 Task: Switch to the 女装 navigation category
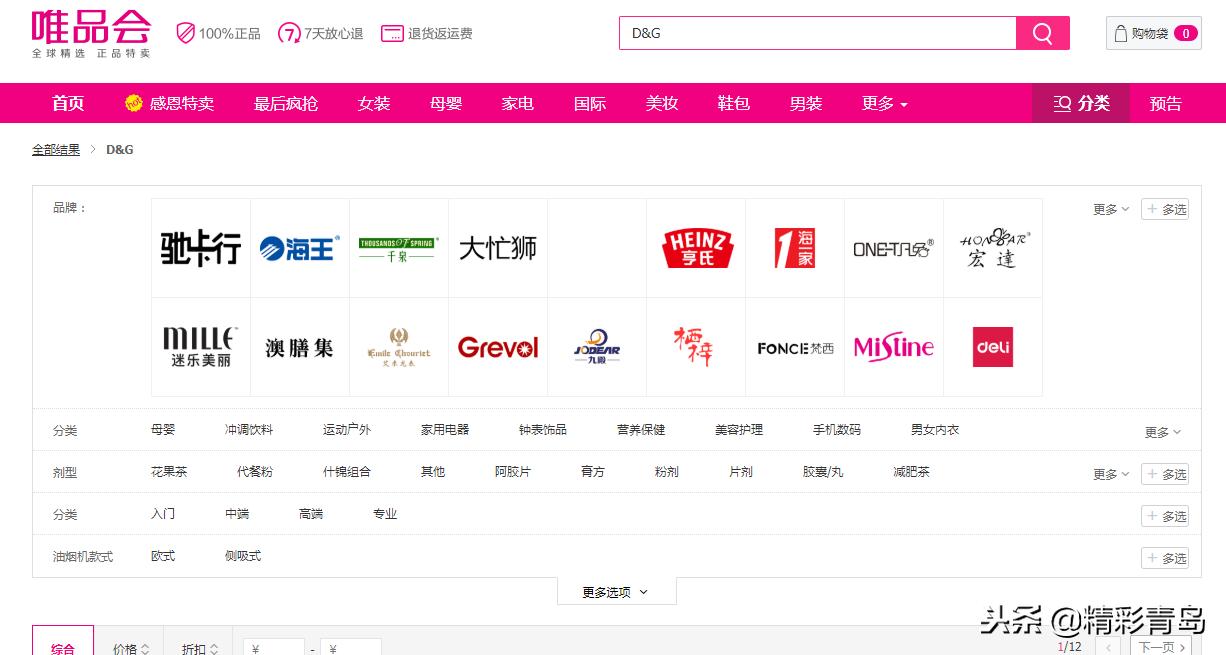pyautogui.click(x=373, y=103)
